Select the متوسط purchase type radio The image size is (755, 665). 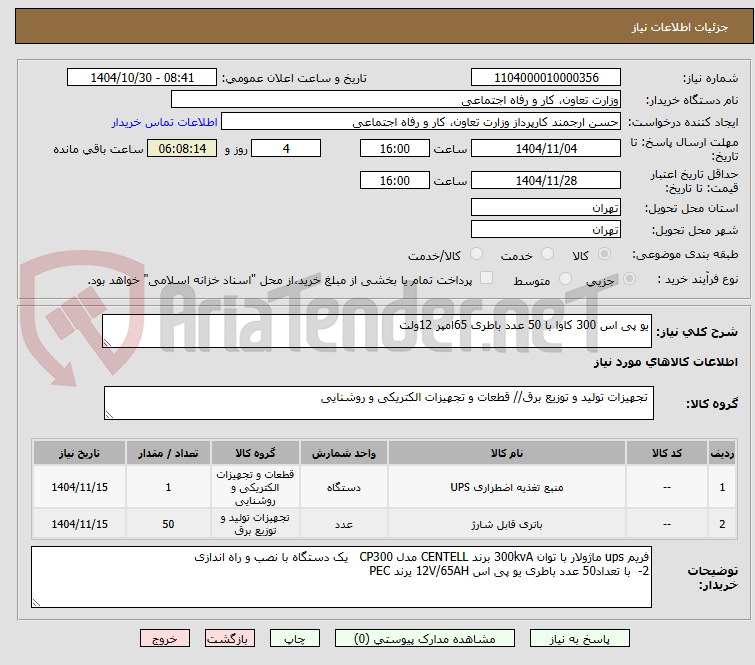point(565,279)
